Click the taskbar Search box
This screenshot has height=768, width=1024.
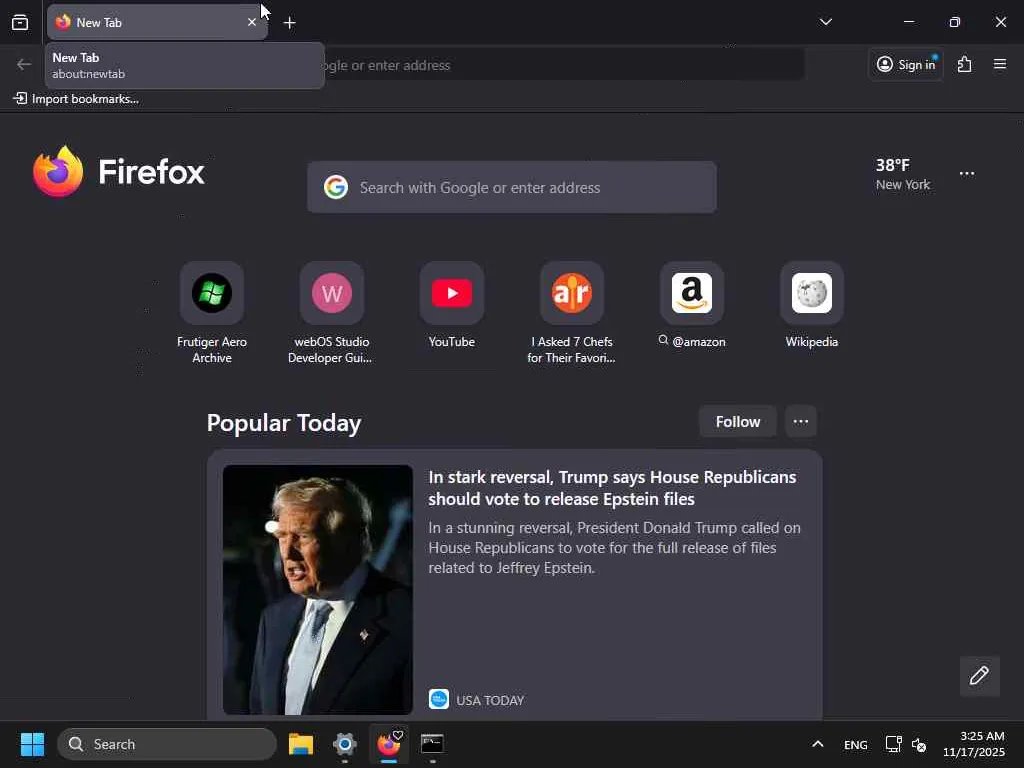[x=167, y=744]
